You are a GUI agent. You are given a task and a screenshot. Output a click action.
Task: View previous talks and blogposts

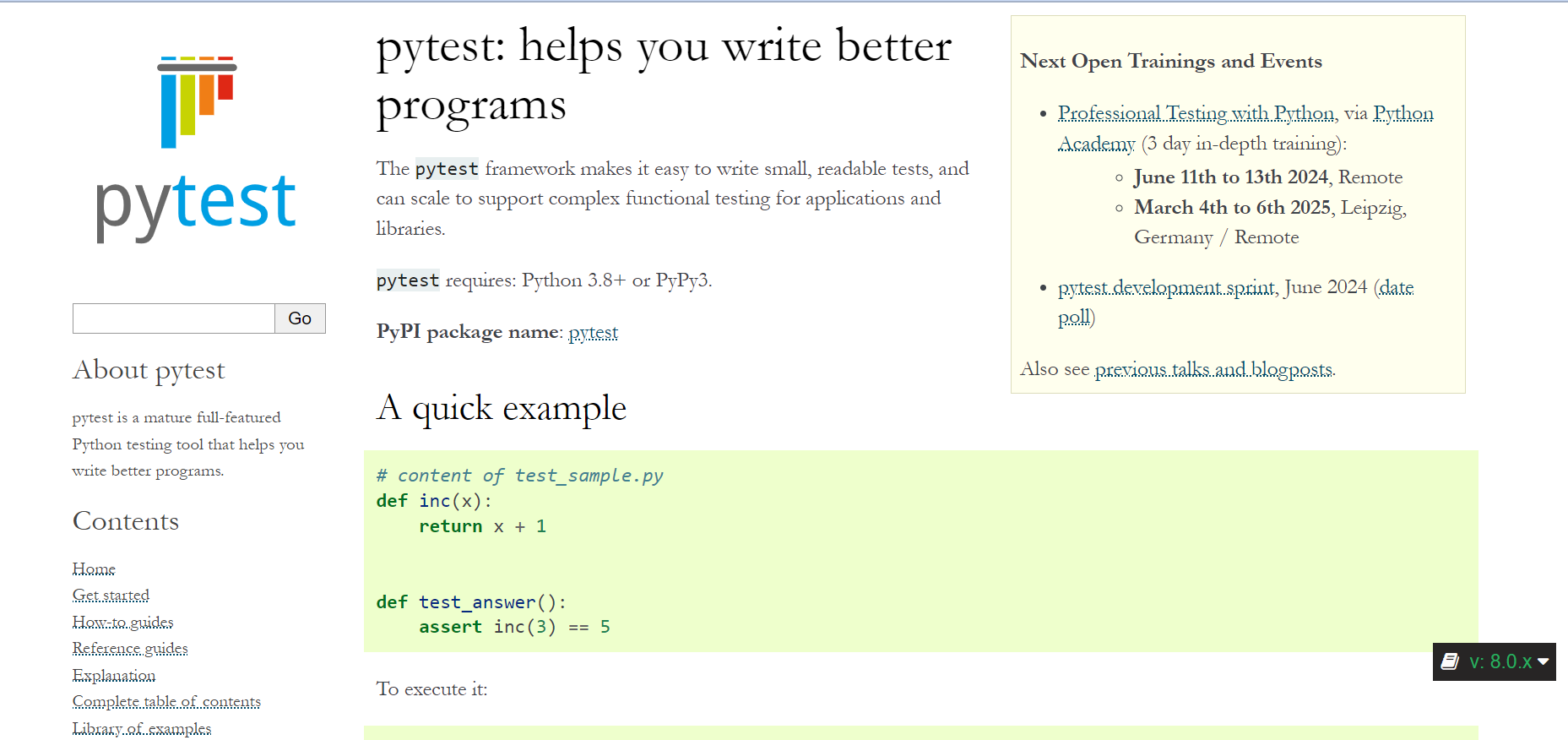(x=1213, y=369)
